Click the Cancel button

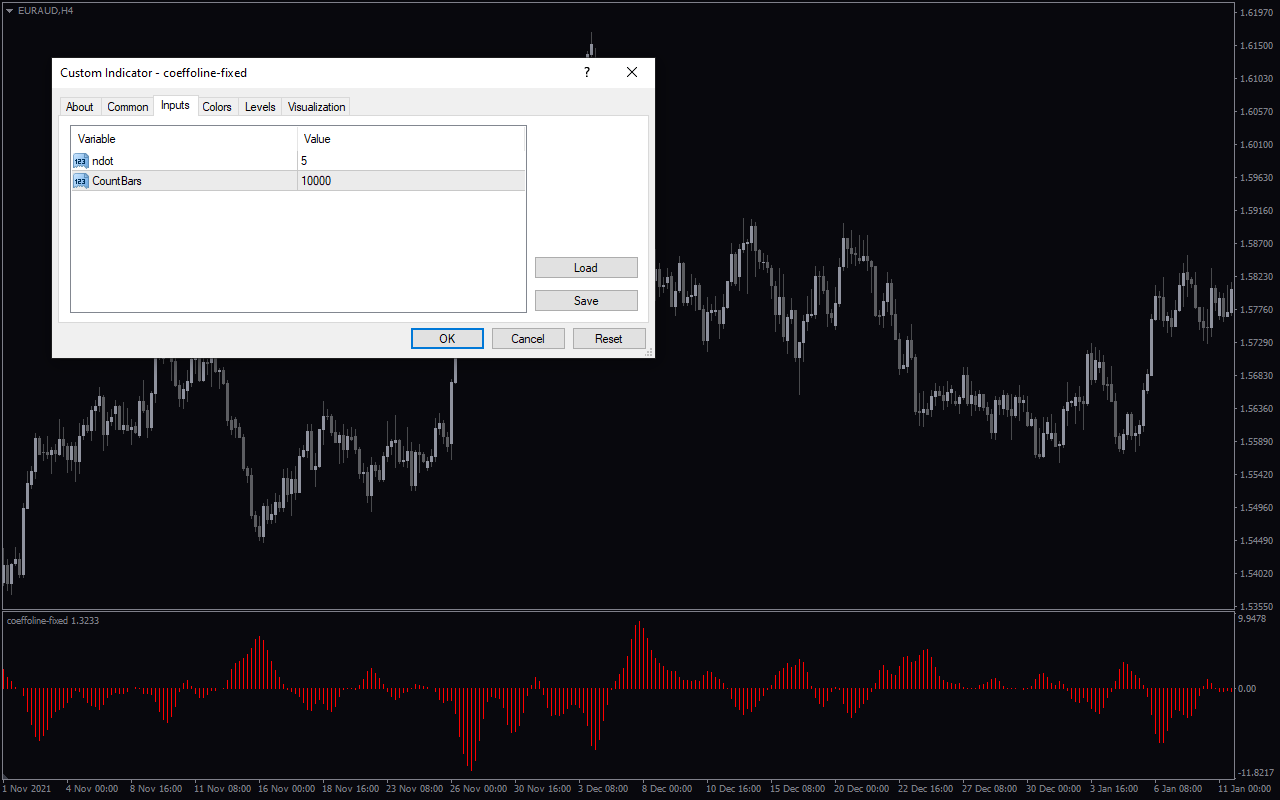(528, 339)
